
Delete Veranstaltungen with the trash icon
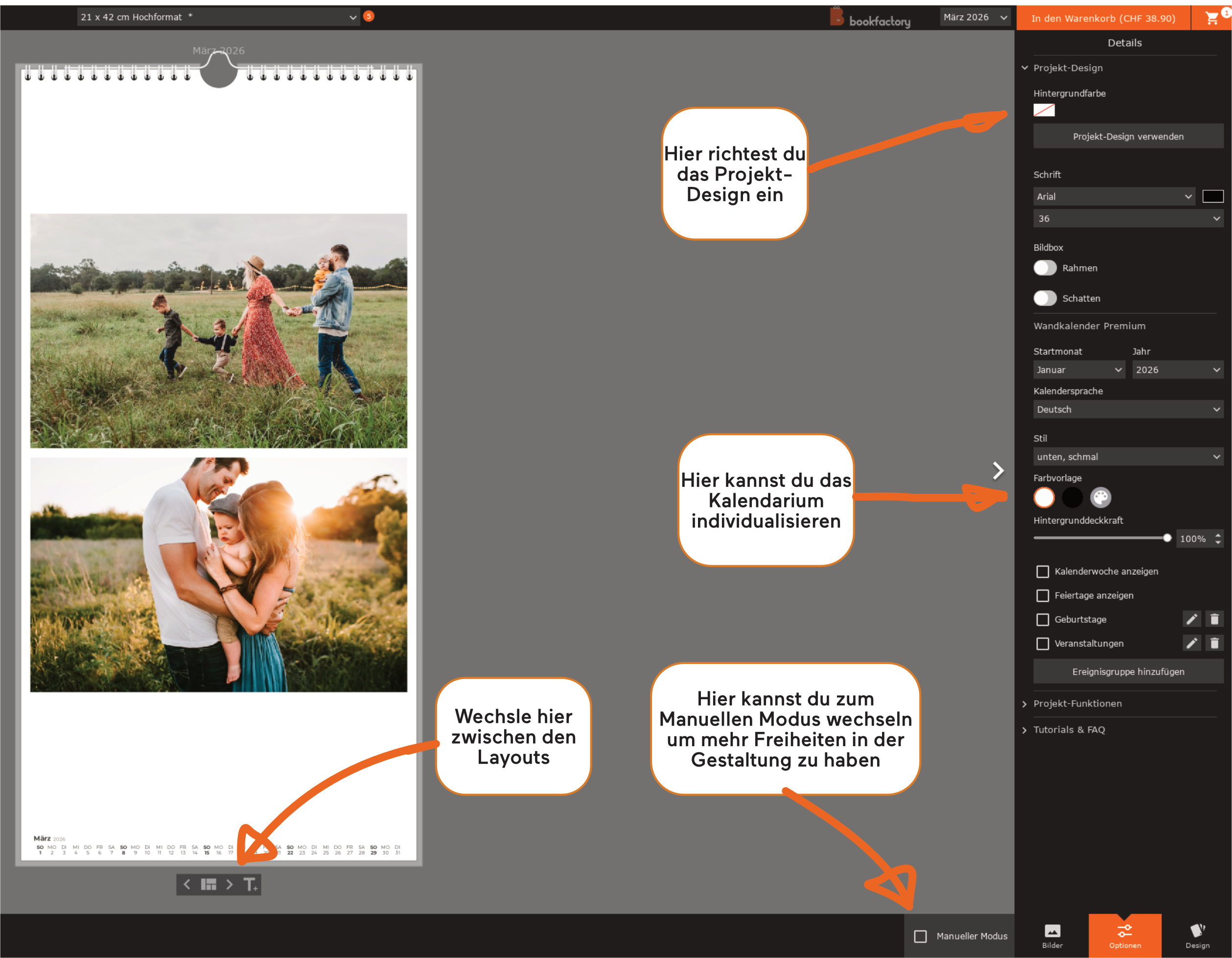pyautogui.click(x=1214, y=643)
